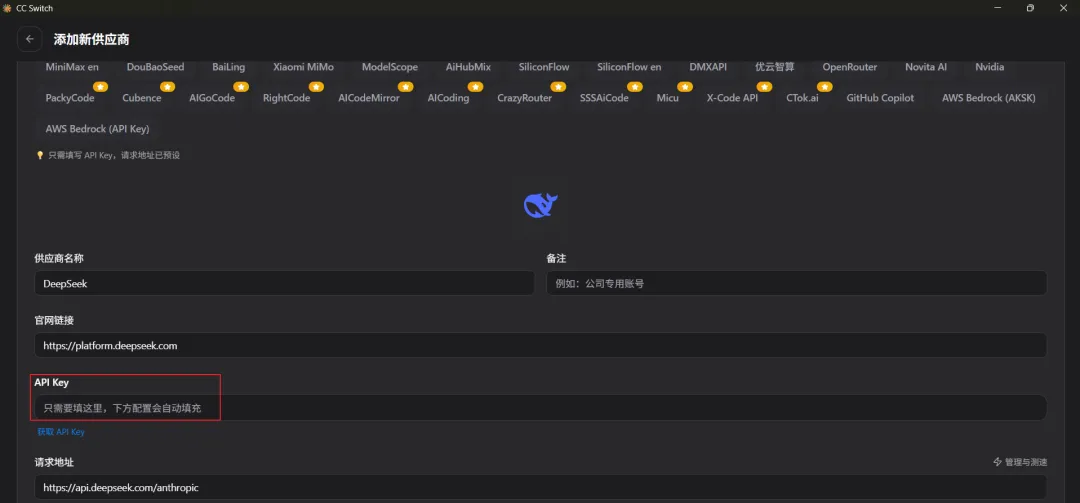This screenshot has width=1080, height=503.
Task: Click the lightbulb hint icon
Action: 40,156
